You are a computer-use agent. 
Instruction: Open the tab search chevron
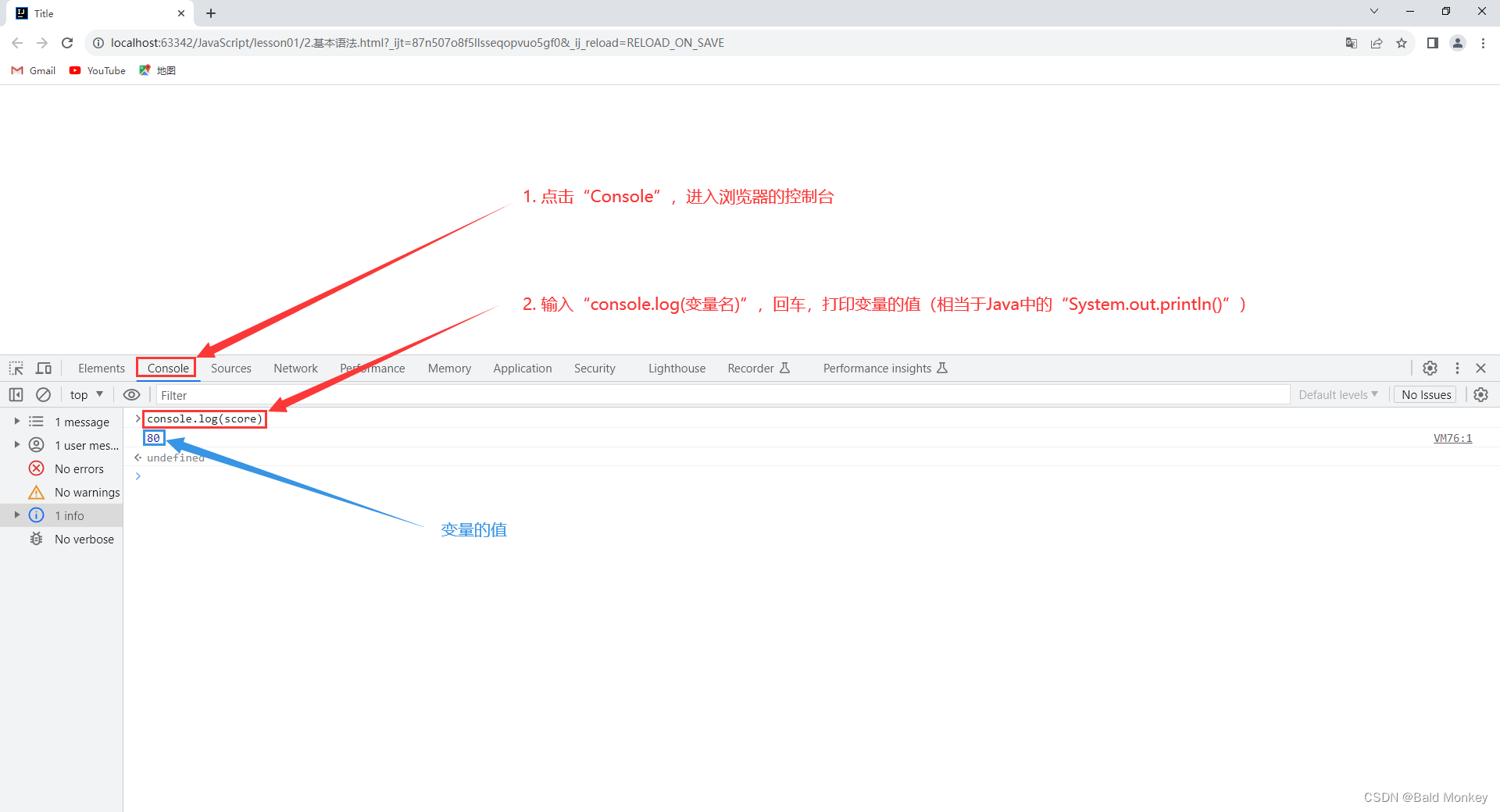point(1373,12)
